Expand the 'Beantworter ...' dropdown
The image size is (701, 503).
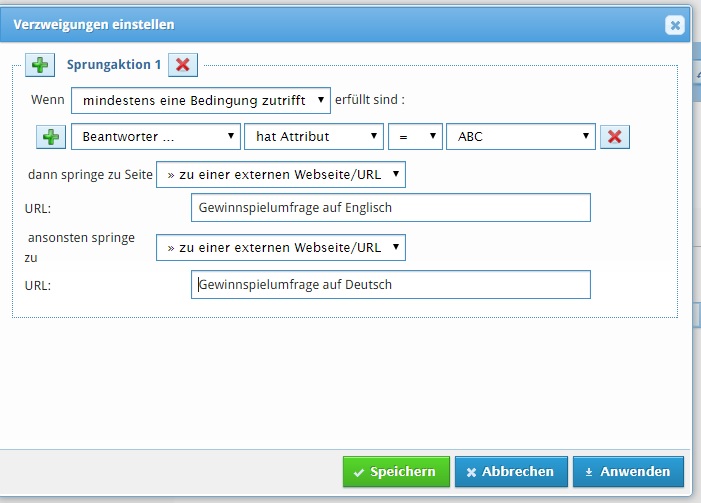(x=156, y=136)
